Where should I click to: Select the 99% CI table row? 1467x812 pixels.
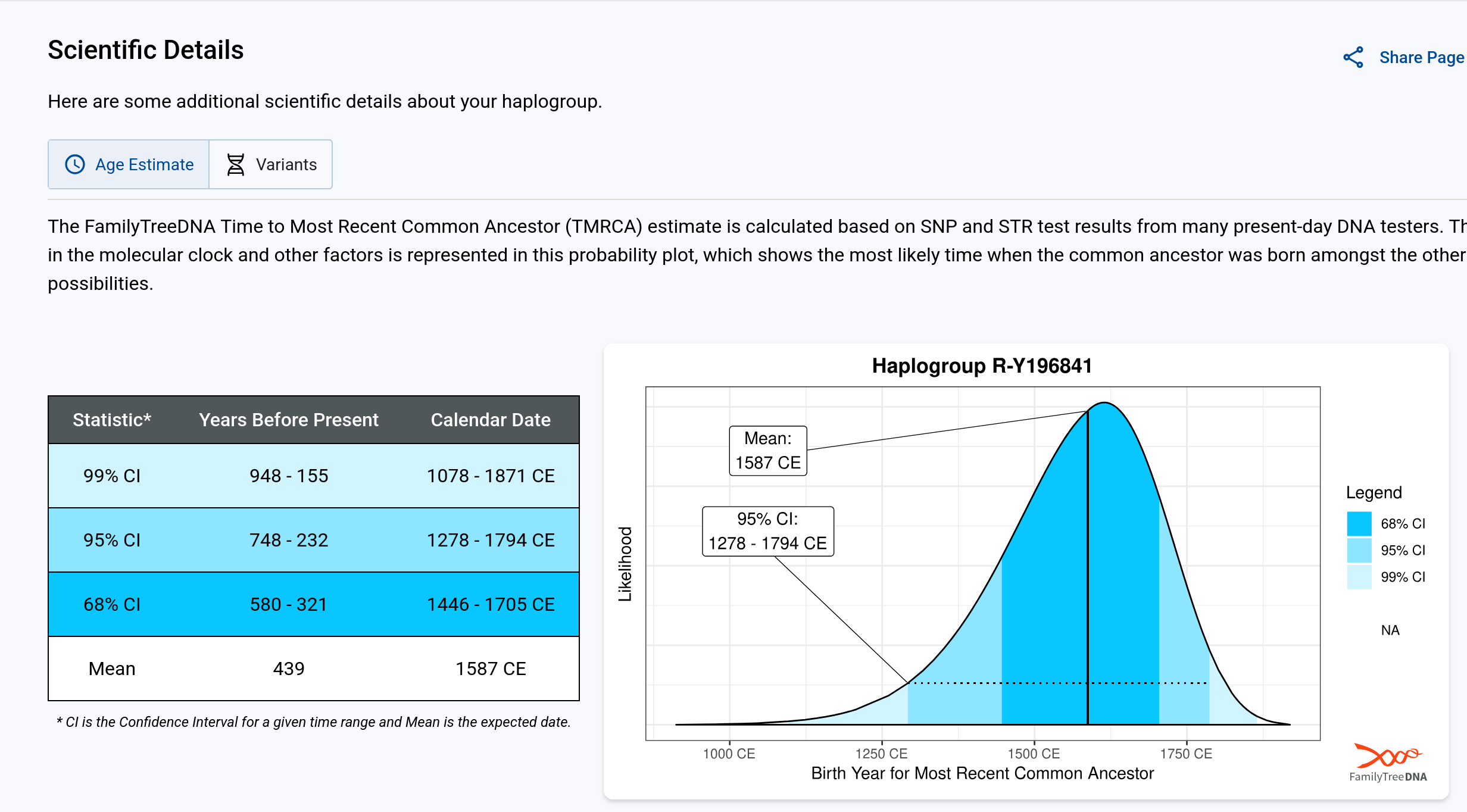[x=313, y=476]
